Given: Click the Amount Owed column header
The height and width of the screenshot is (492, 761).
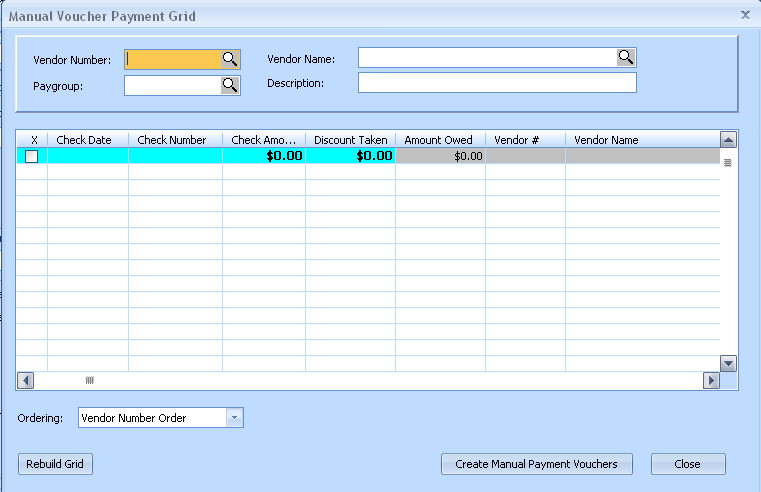Looking at the screenshot, I should pos(438,140).
